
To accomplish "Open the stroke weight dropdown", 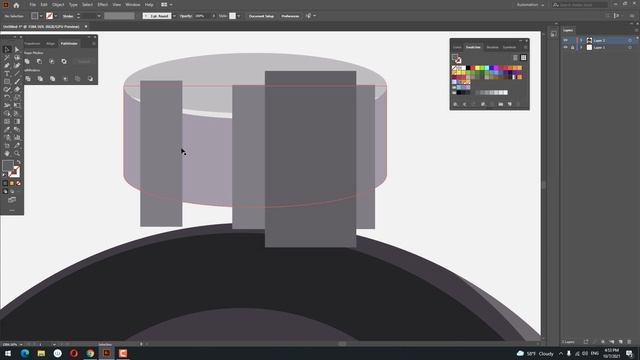I will (99, 16).
